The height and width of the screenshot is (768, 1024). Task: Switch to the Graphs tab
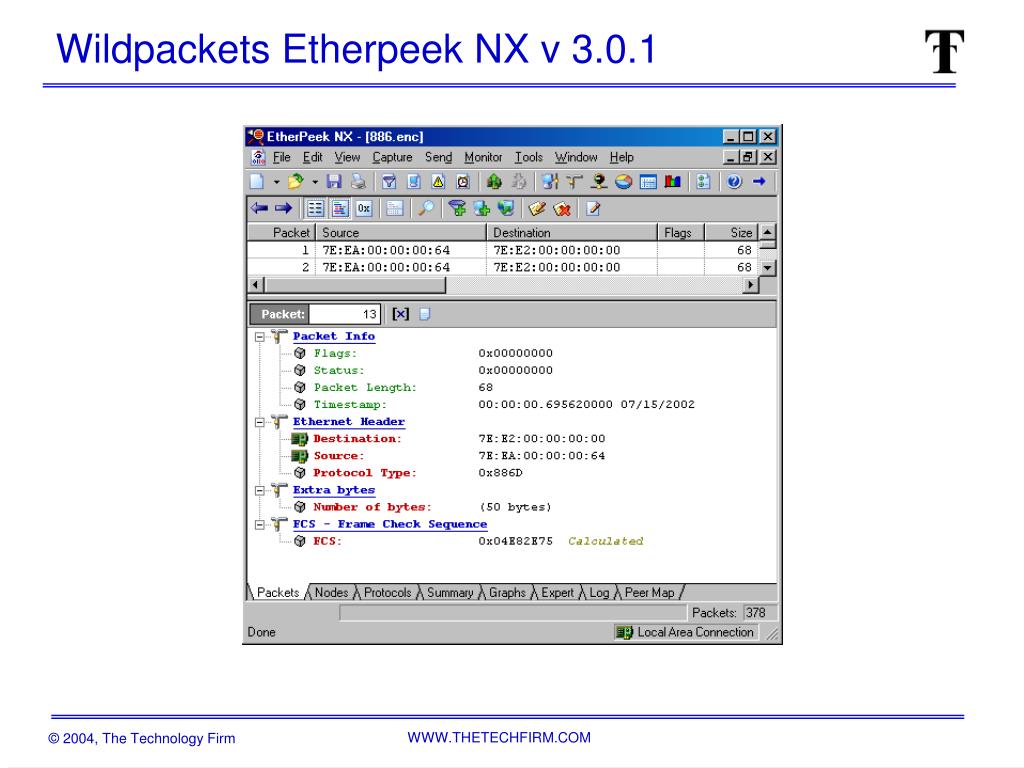click(x=507, y=592)
